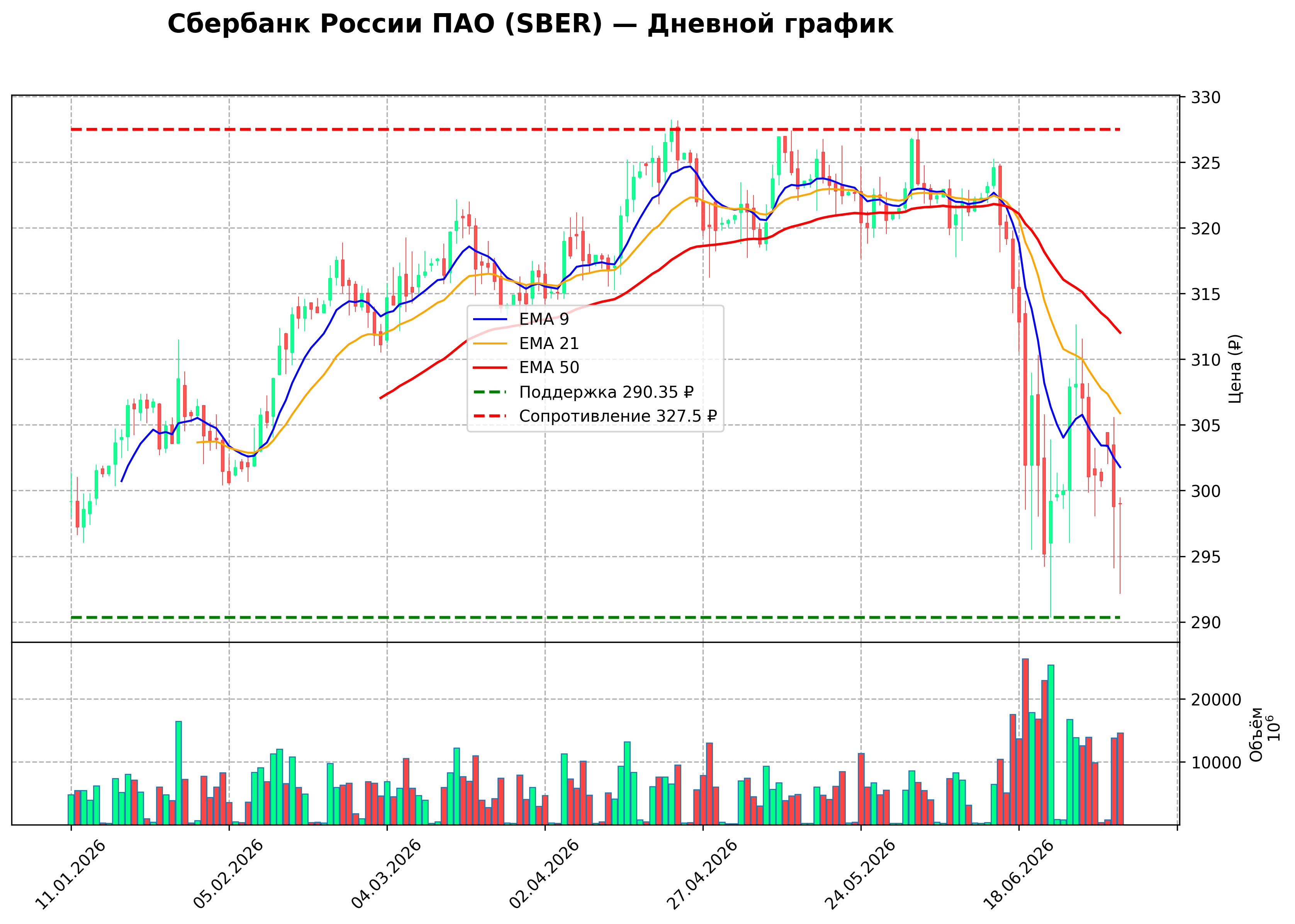Click the 330 price tick label
Image resolution: width=1295 pixels, height=924 pixels.
tap(1206, 97)
